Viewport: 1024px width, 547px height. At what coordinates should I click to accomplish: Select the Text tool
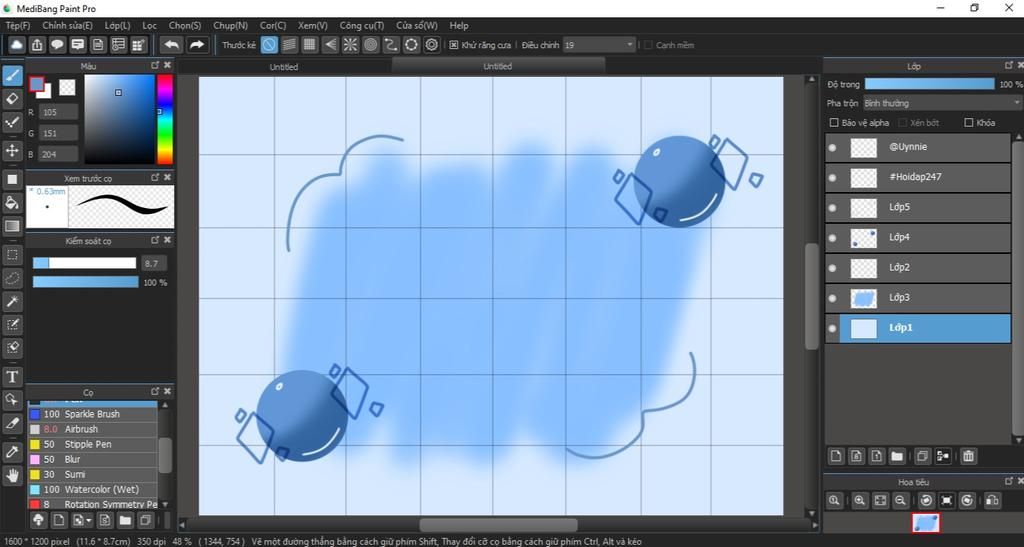12,377
